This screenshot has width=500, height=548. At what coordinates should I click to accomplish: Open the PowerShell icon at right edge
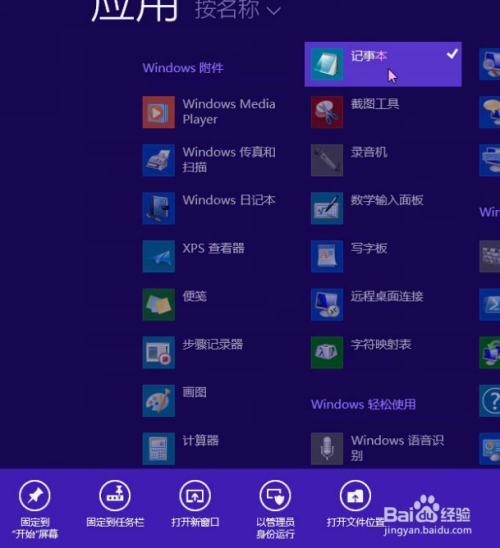click(x=490, y=304)
